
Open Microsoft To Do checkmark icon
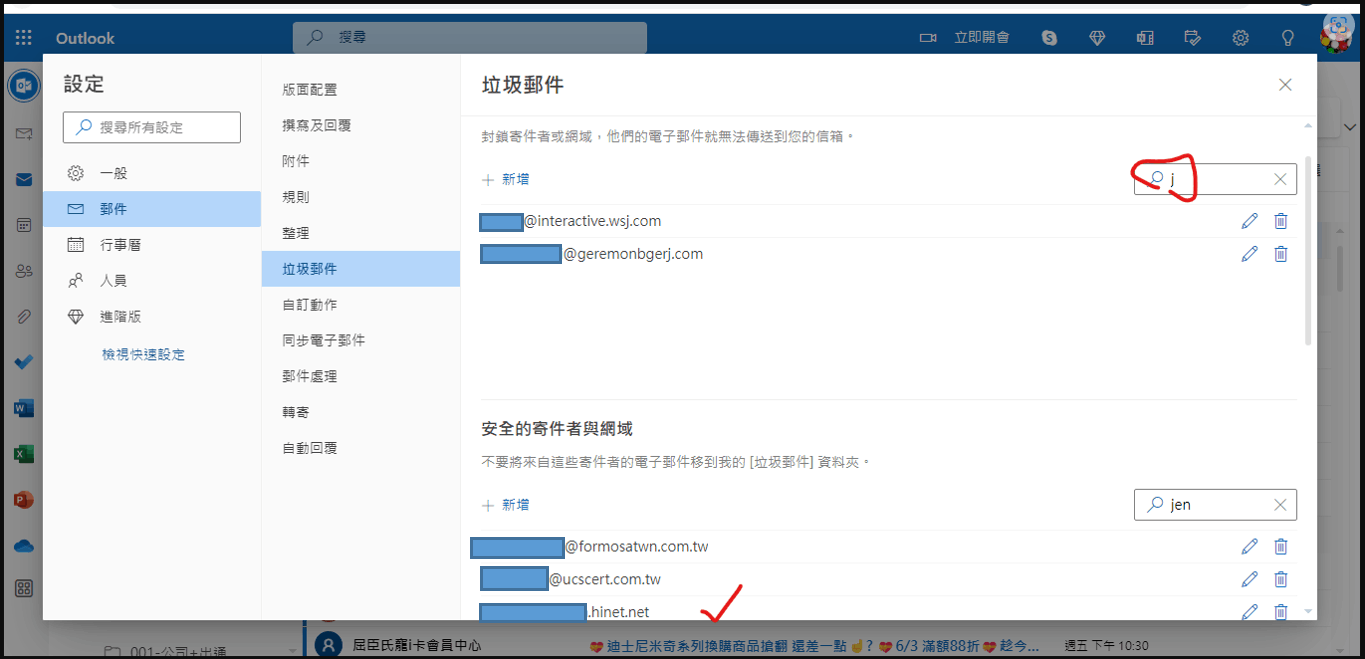[x=22, y=362]
